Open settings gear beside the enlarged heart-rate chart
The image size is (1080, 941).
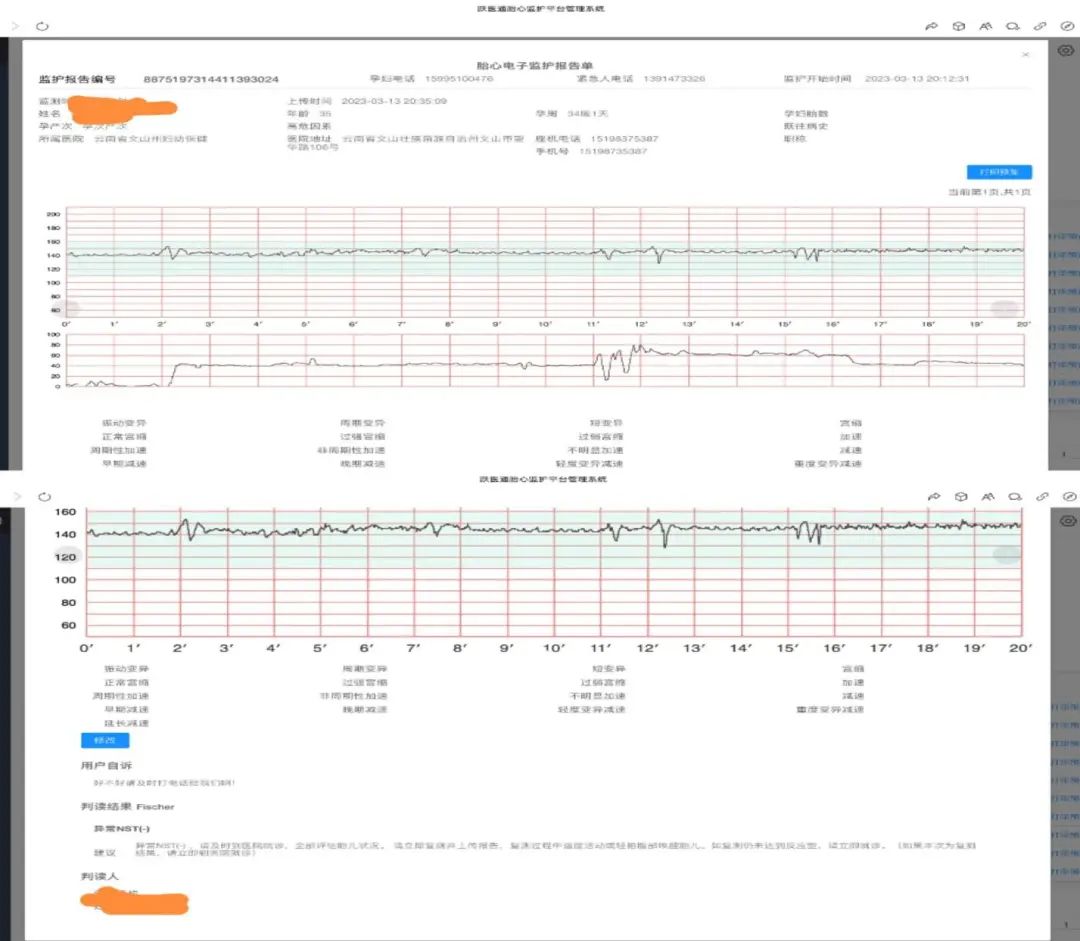click(x=1065, y=521)
